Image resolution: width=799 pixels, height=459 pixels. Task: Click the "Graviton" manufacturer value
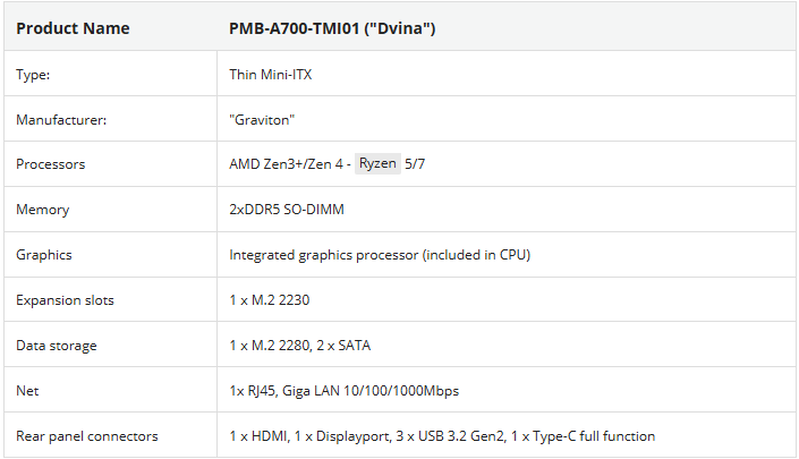click(261, 119)
